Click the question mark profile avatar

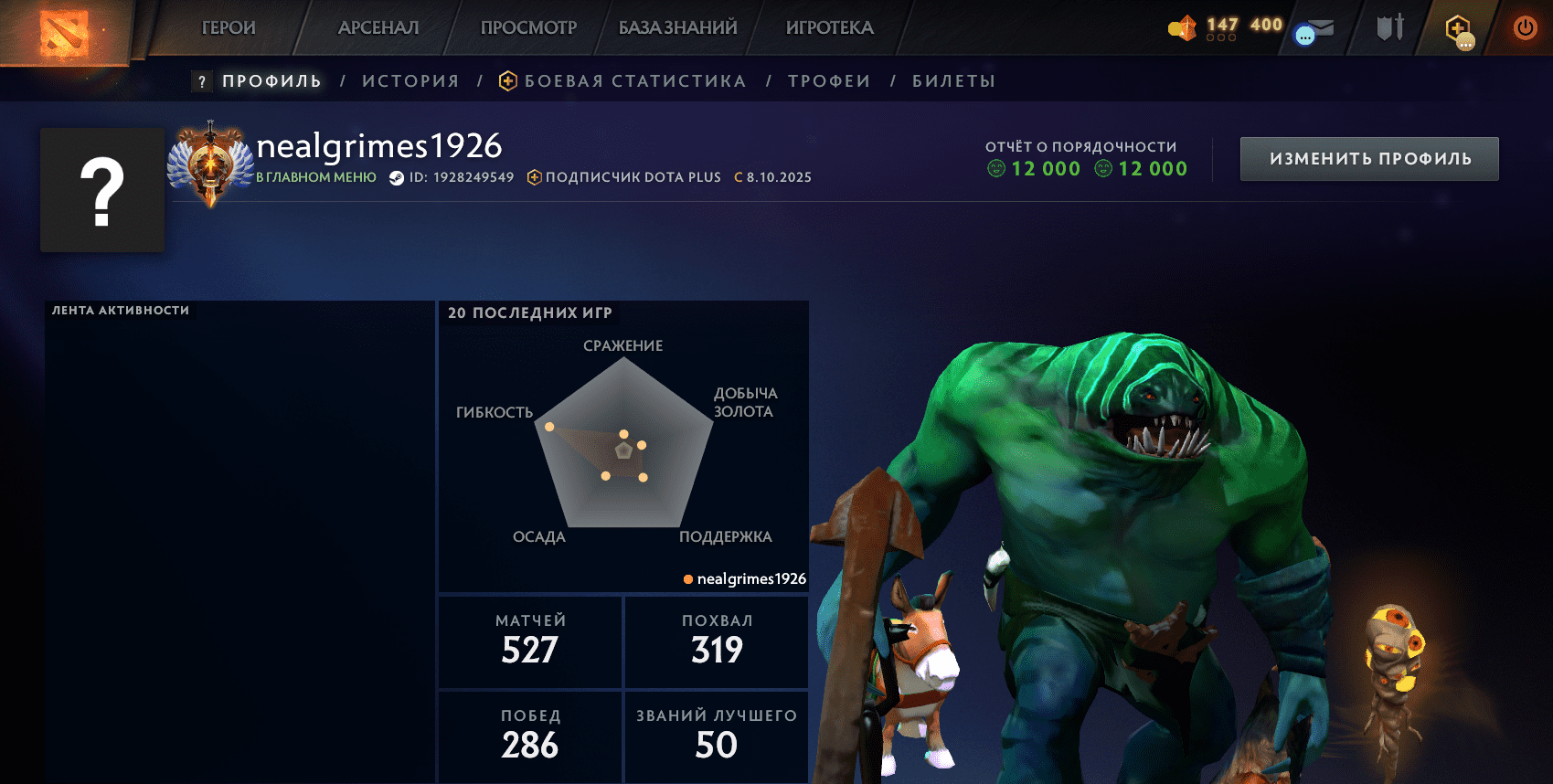[x=102, y=190]
